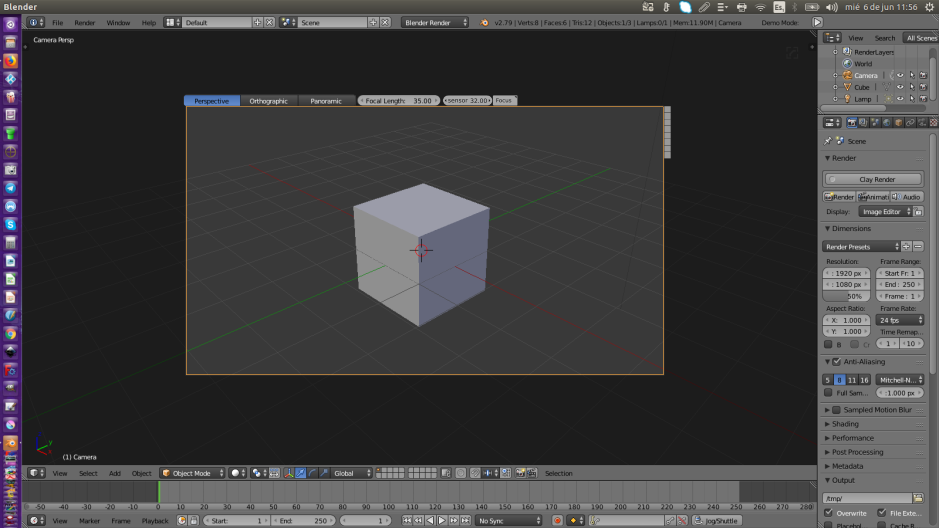The image size is (939, 528).
Task: Open the World properties tab icon
Action: [887, 123]
